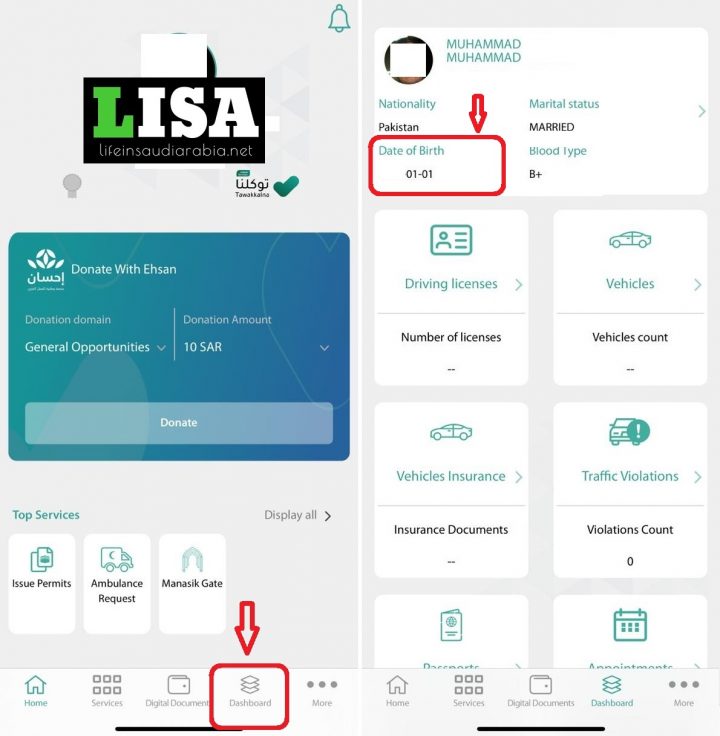Viewport: 720px width, 736px height.
Task: Tap the Appointments calendar icon
Action: (630, 625)
